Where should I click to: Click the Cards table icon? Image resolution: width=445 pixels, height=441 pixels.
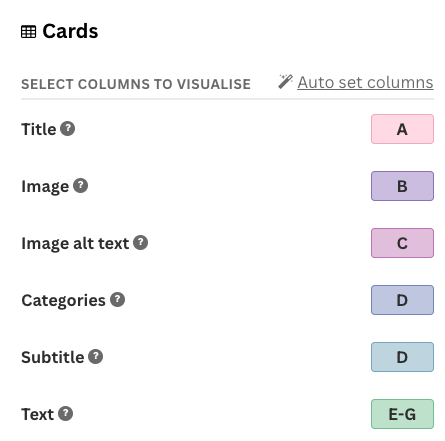[x=28, y=32]
